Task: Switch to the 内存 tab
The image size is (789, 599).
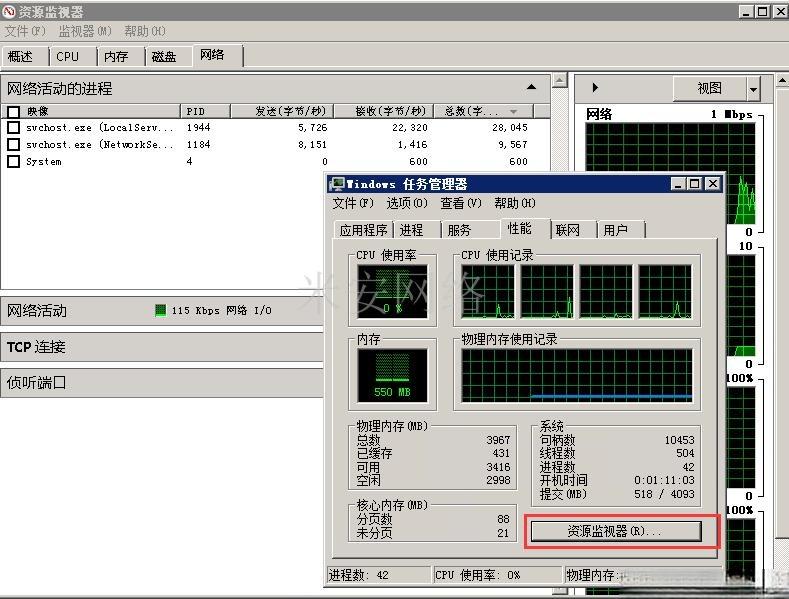Action: coord(121,56)
